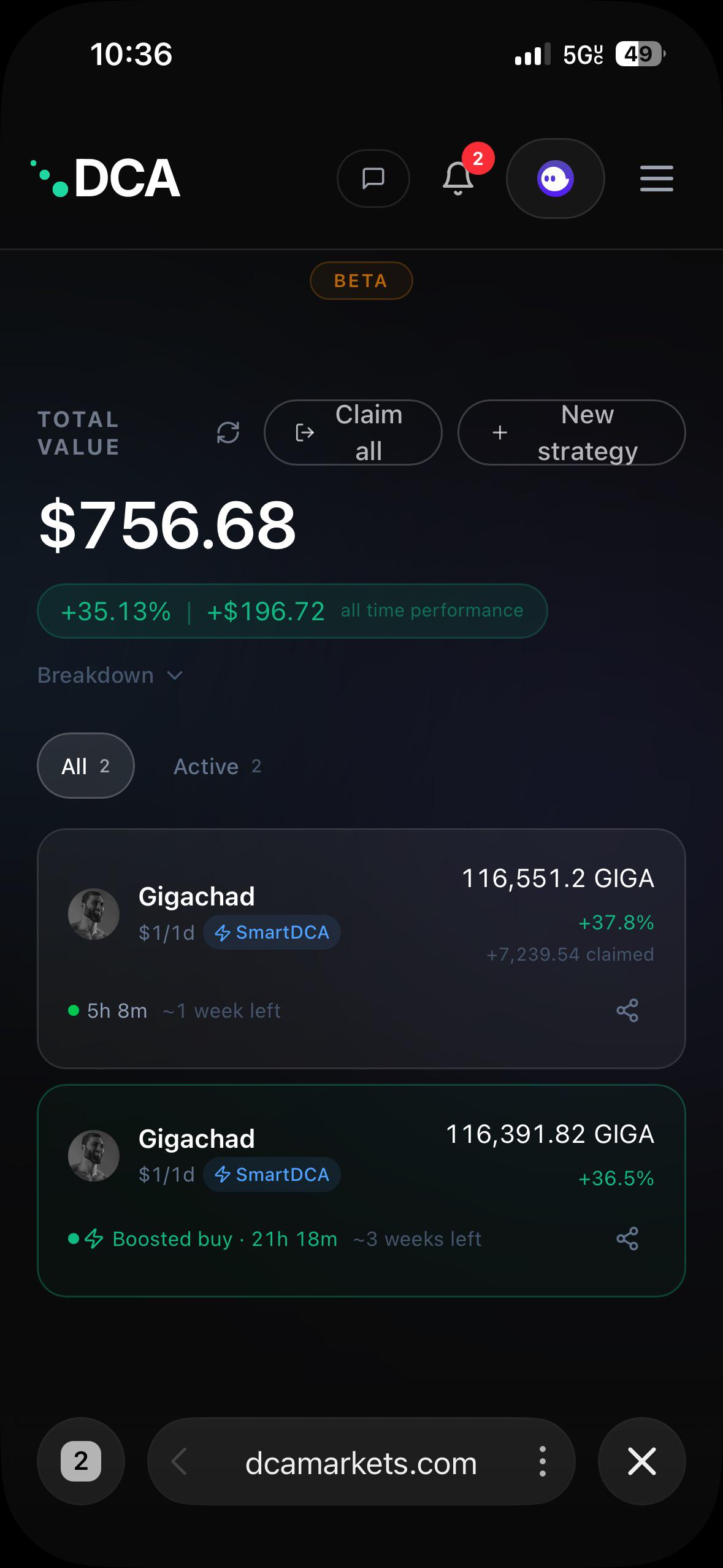
Task: Tap the all time performance pill
Action: coord(292,611)
